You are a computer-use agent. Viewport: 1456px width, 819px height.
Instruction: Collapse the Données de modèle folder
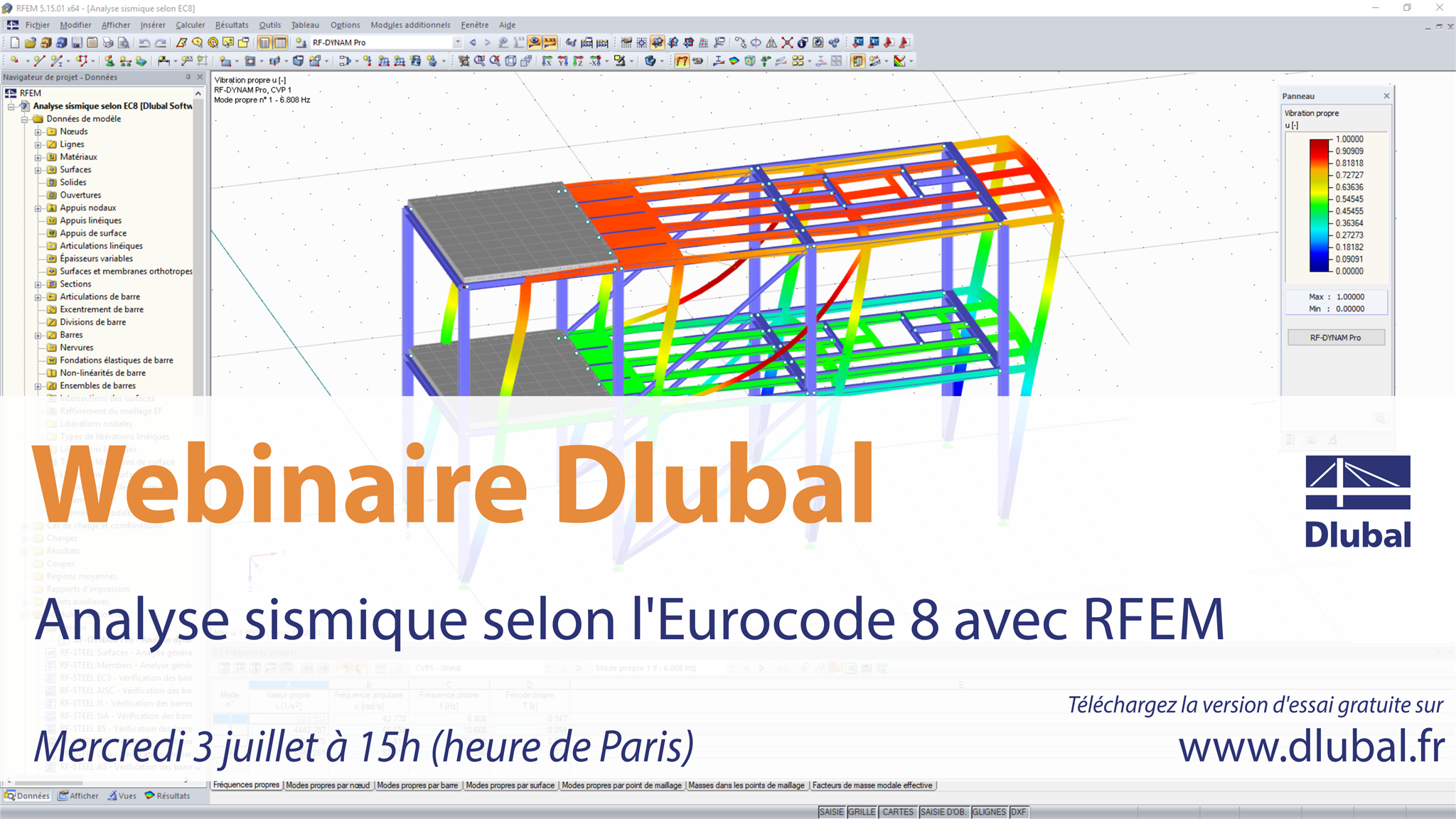pos(24,119)
